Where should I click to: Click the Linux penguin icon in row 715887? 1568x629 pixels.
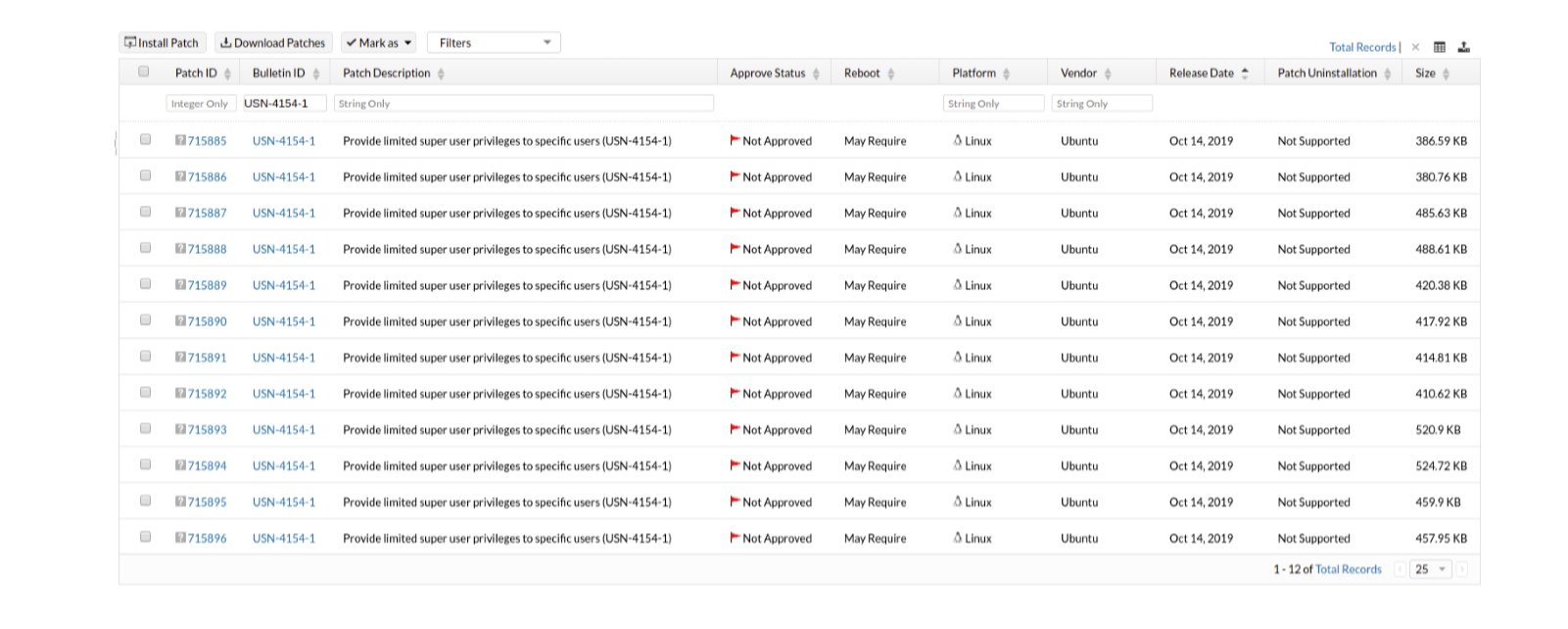point(958,213)
